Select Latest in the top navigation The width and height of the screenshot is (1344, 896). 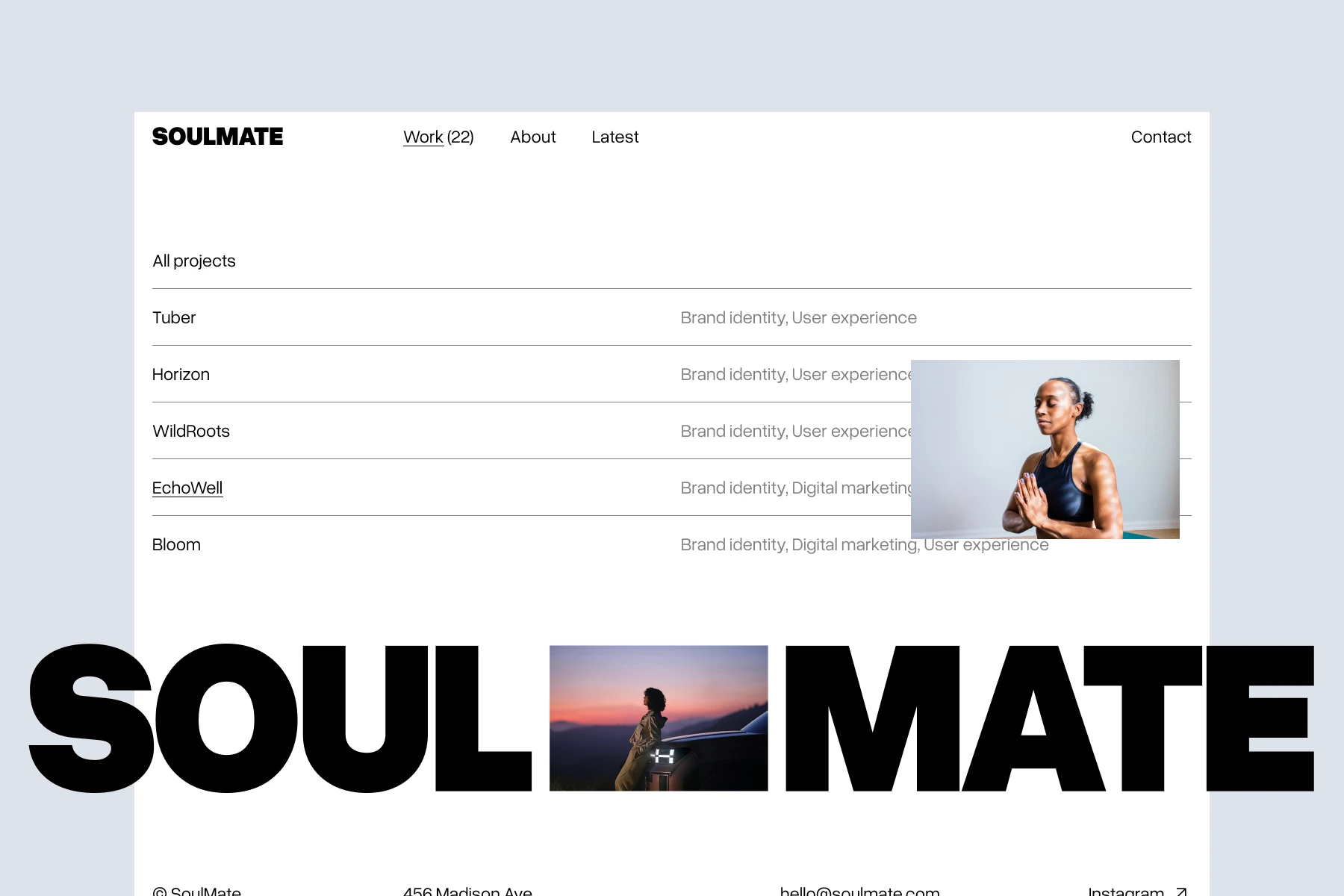pyautogui.click(x=615, y=137)
